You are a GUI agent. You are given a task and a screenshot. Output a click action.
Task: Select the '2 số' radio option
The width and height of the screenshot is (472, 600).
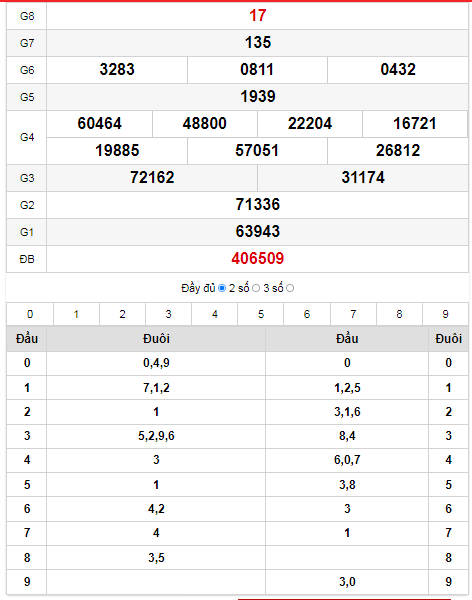point(256,288)
